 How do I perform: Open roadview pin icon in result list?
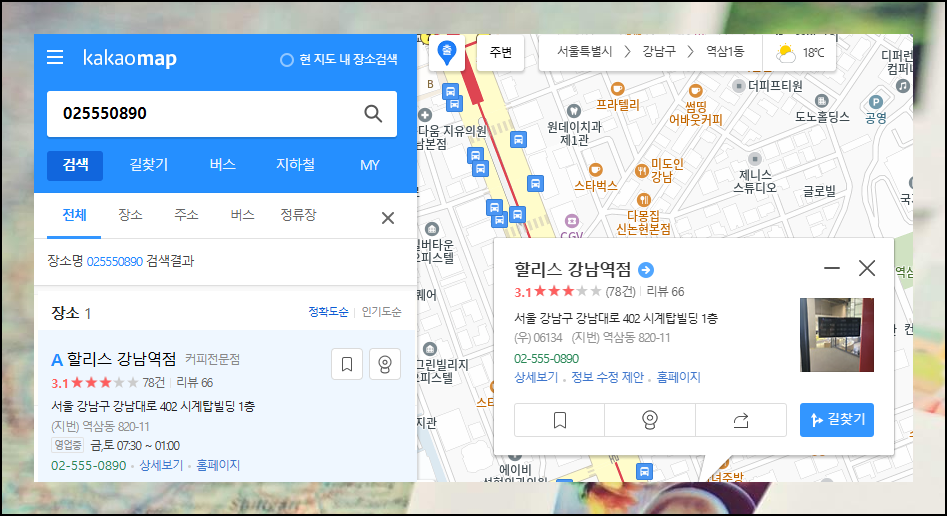(385, 364)
